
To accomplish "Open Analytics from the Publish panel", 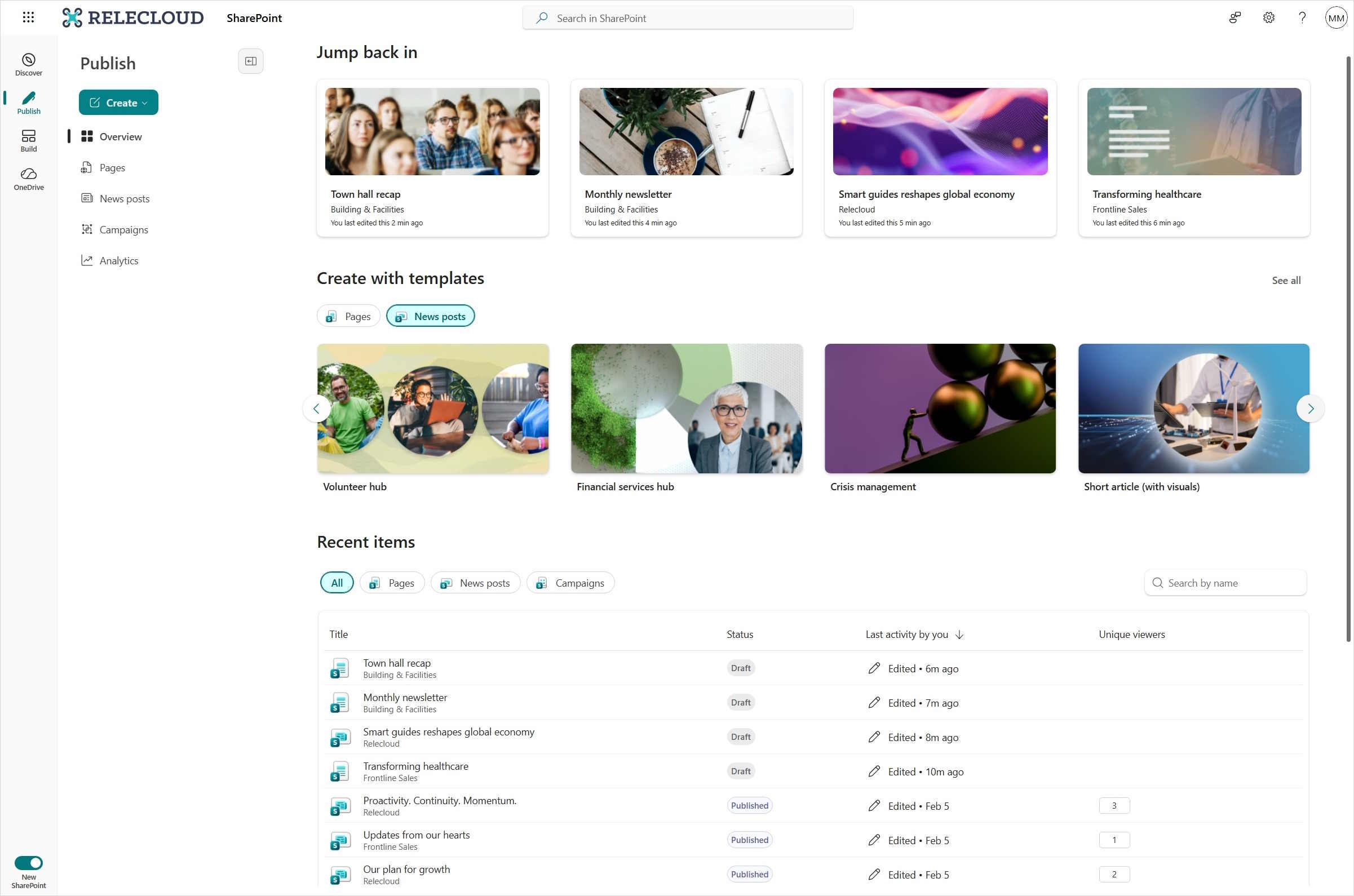I will click(x=118, y=260).
